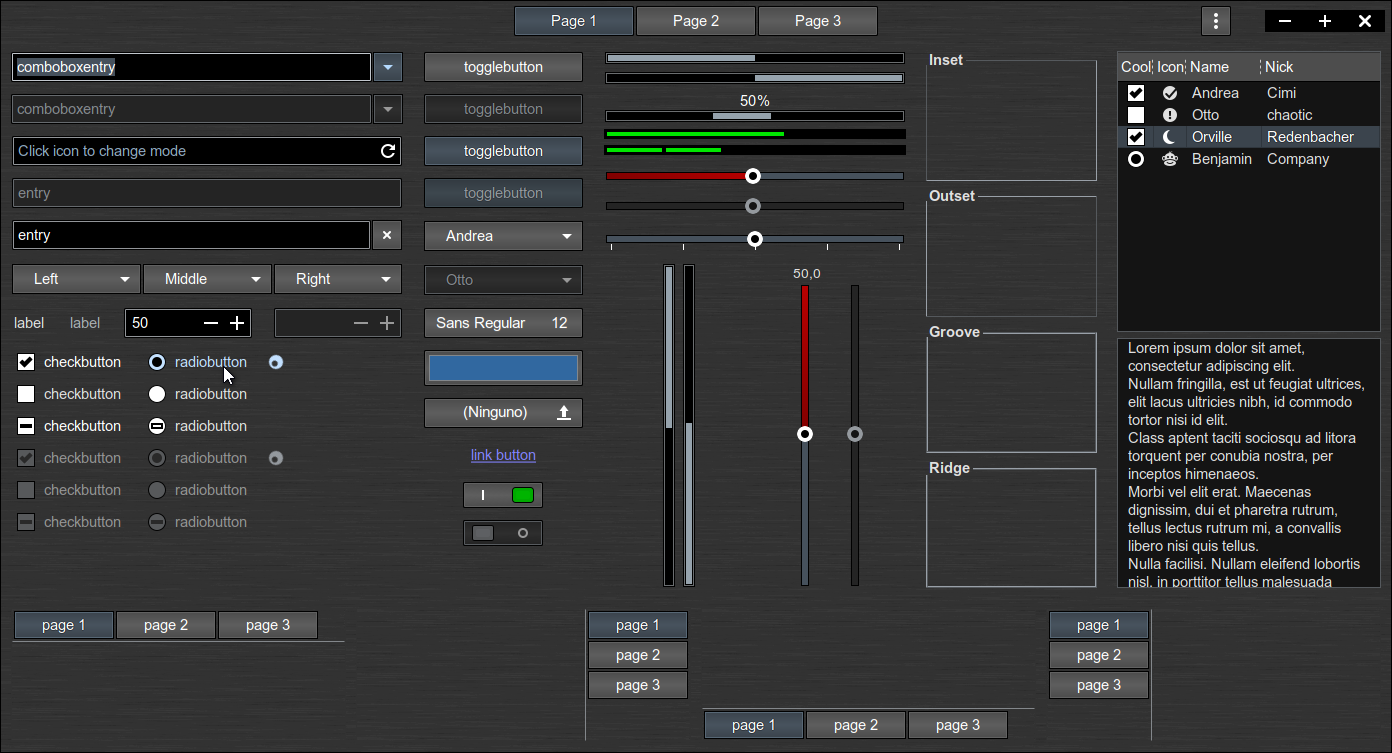Click the highlighted pressed togglebutton
Viewport: 1392px width, 753px height.
tap(503, 151)
